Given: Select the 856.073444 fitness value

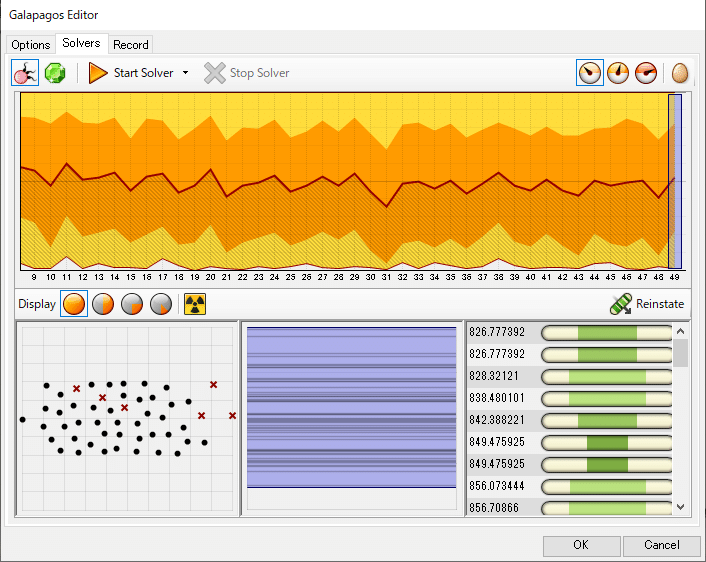Looking at the screenshot, I should pos(497,486).
